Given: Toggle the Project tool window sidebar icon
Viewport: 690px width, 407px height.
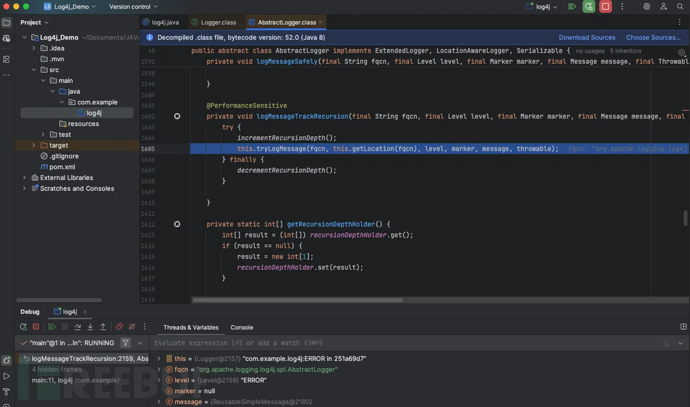Looking at the screenshot, I should click(7, 22).
